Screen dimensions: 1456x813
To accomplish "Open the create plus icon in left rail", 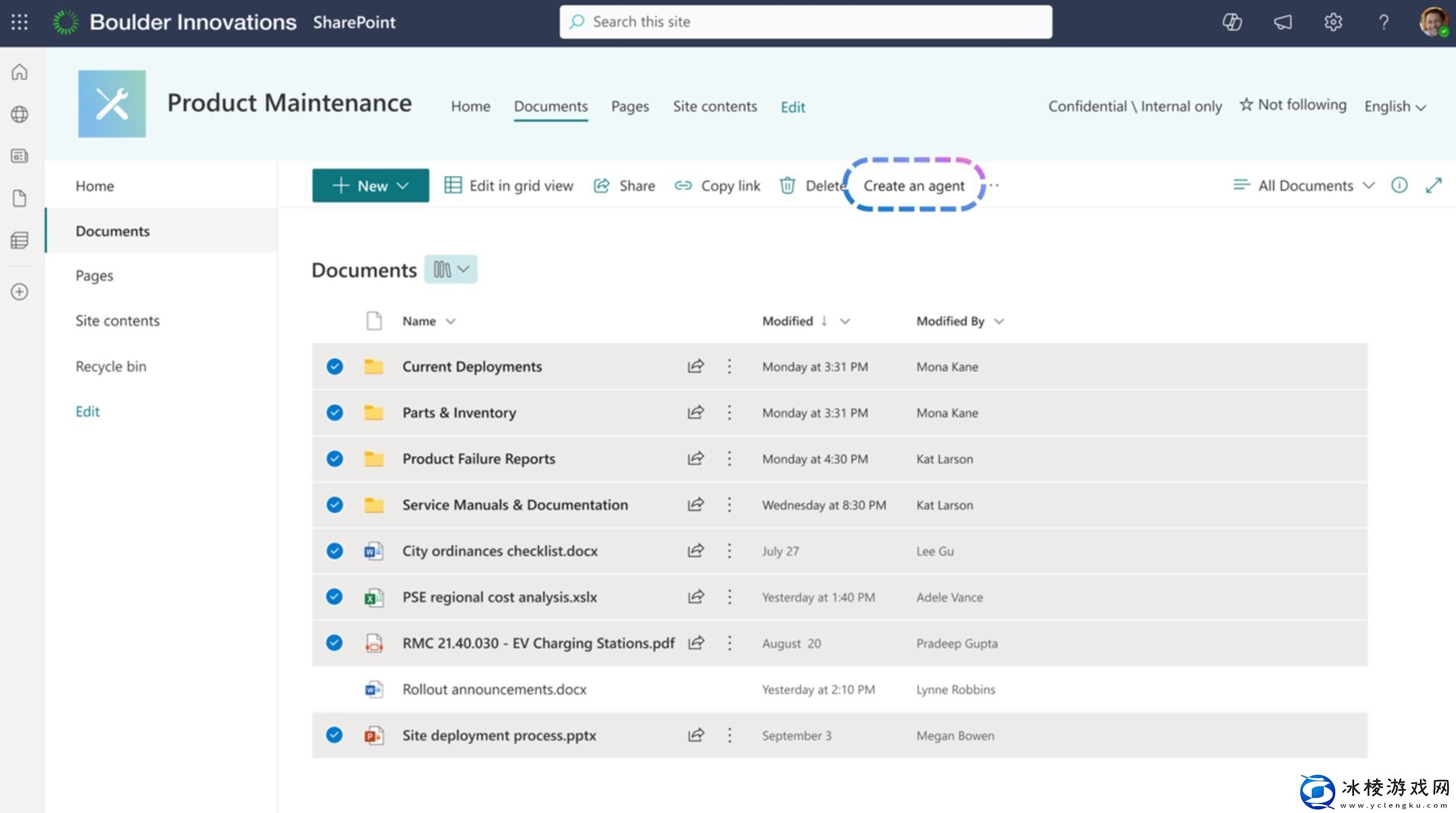I will tap(20, 292).
